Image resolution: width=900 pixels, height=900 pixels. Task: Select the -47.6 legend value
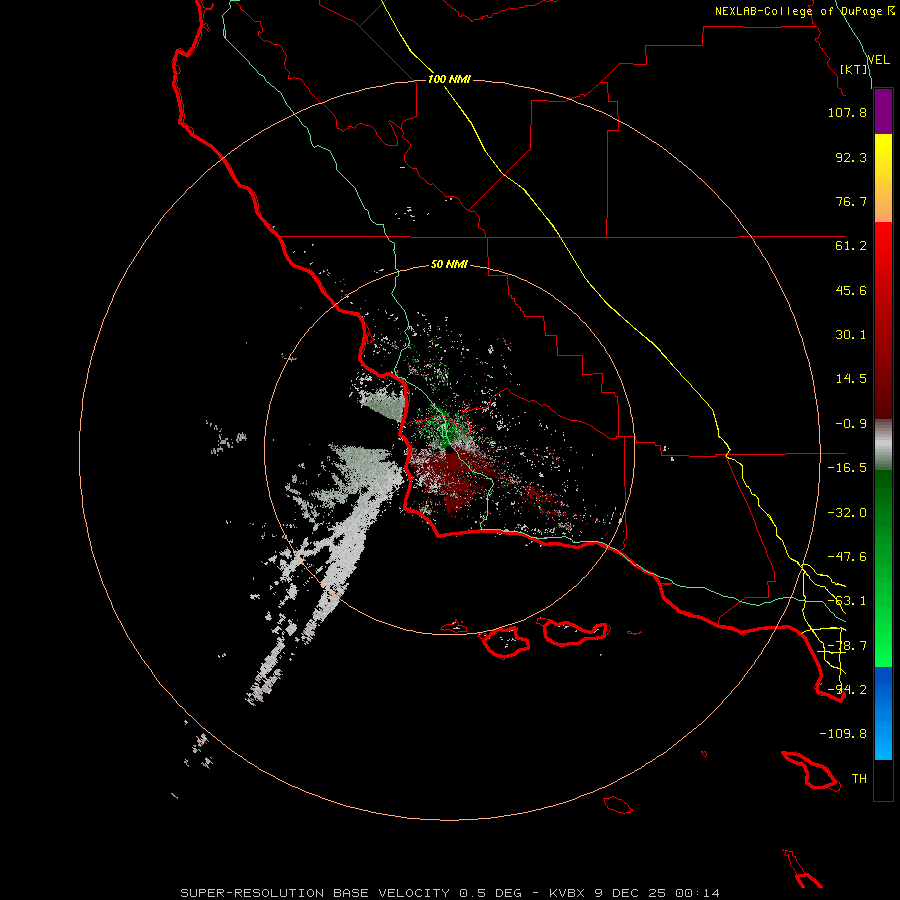[847, 557]
